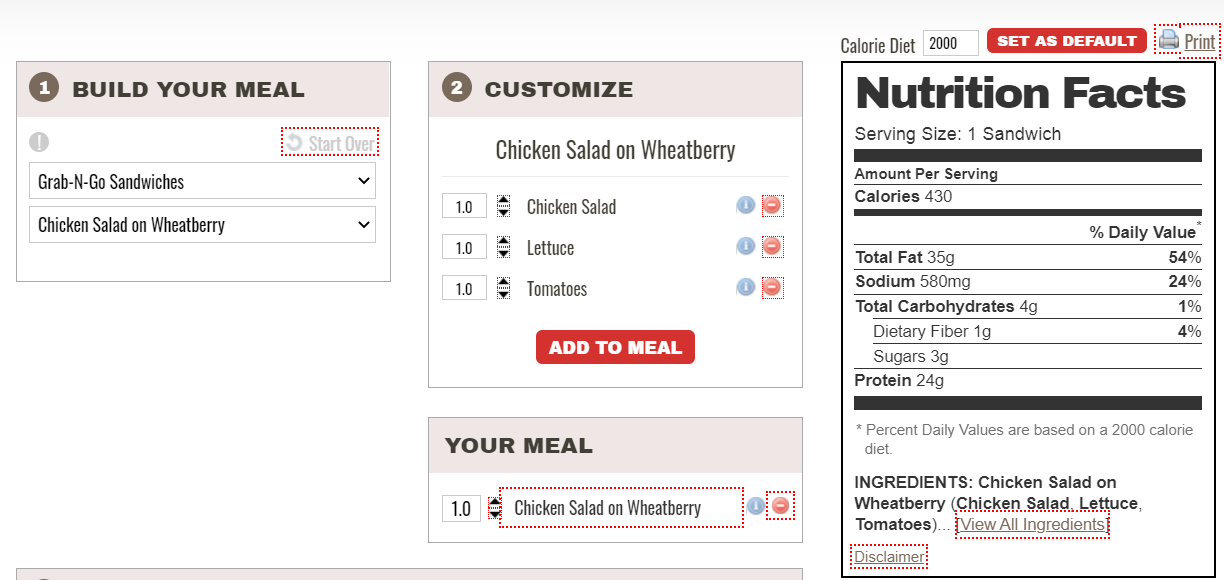
Task: Open the View All Ingredients link
Action: (1031, 524)
